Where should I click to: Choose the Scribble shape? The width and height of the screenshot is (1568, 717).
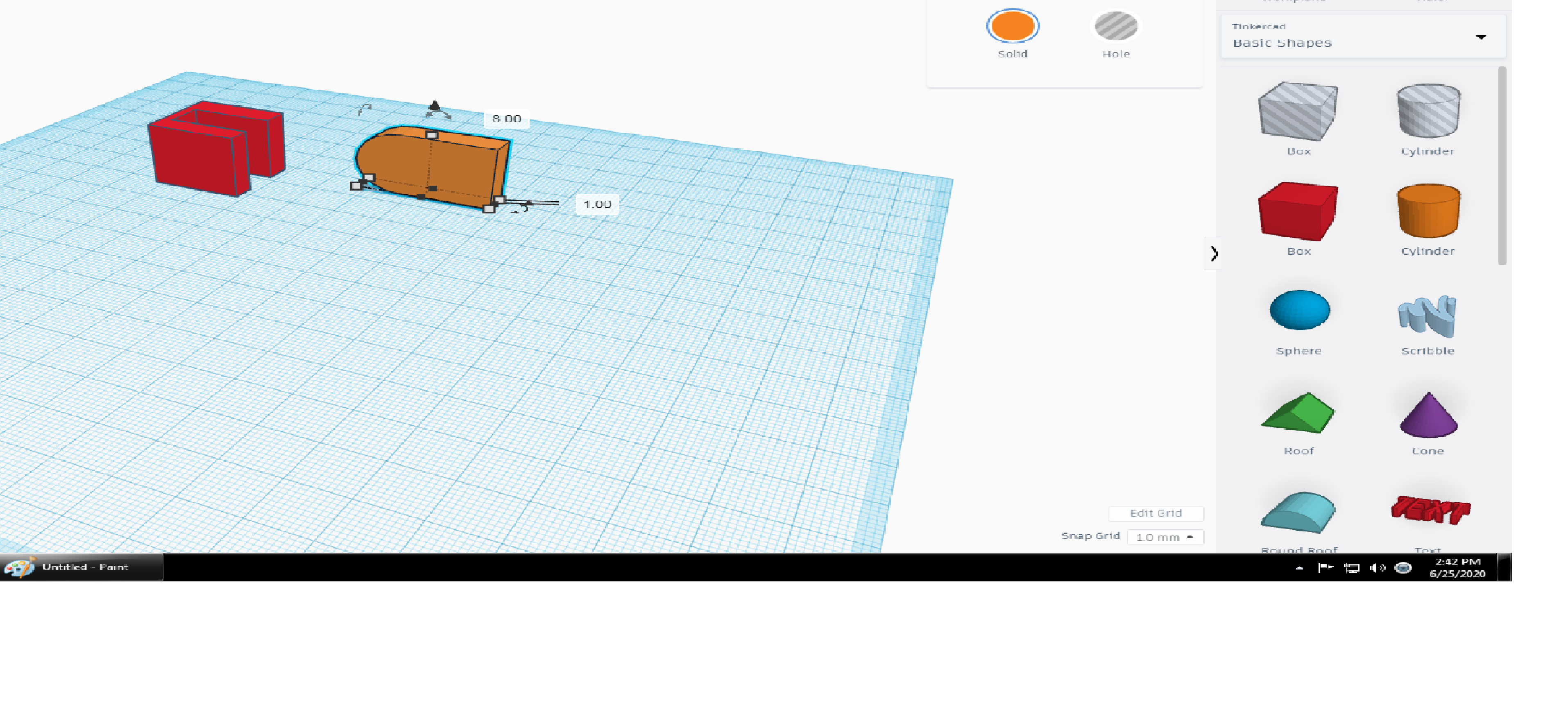[1428, 315]
